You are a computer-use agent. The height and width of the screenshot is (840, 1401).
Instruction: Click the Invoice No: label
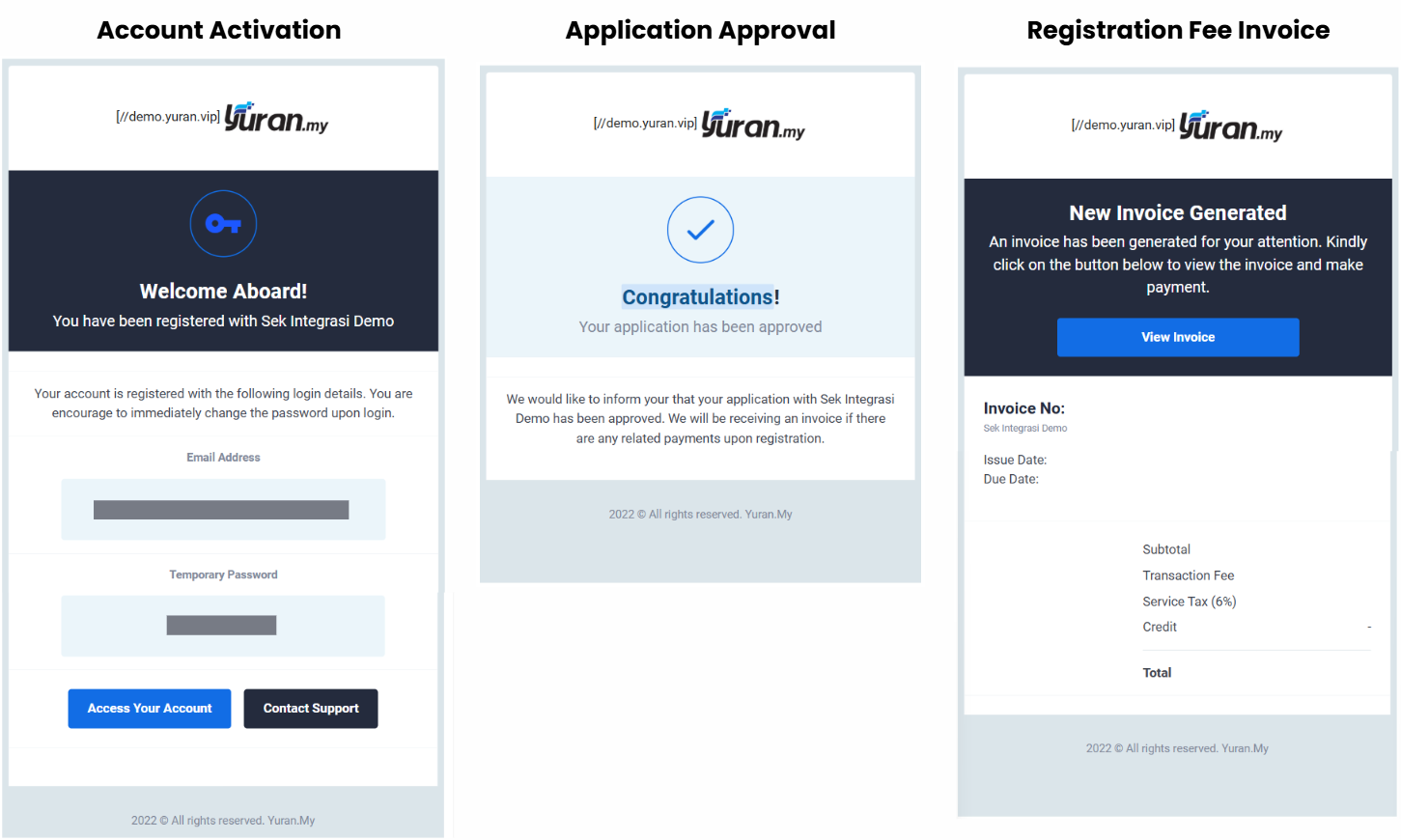click(1023, 408)
